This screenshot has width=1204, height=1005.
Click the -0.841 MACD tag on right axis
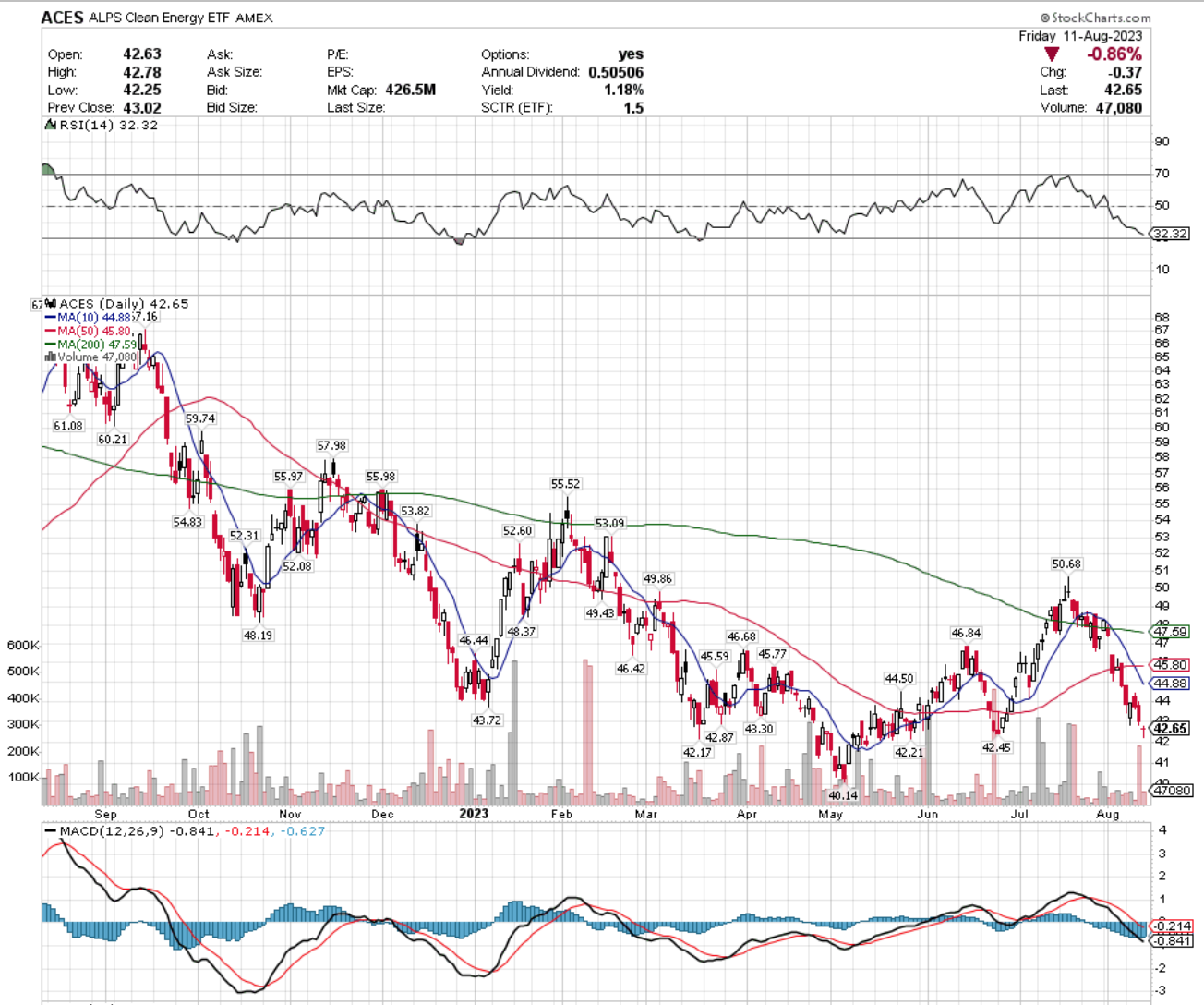point(1173,940)
